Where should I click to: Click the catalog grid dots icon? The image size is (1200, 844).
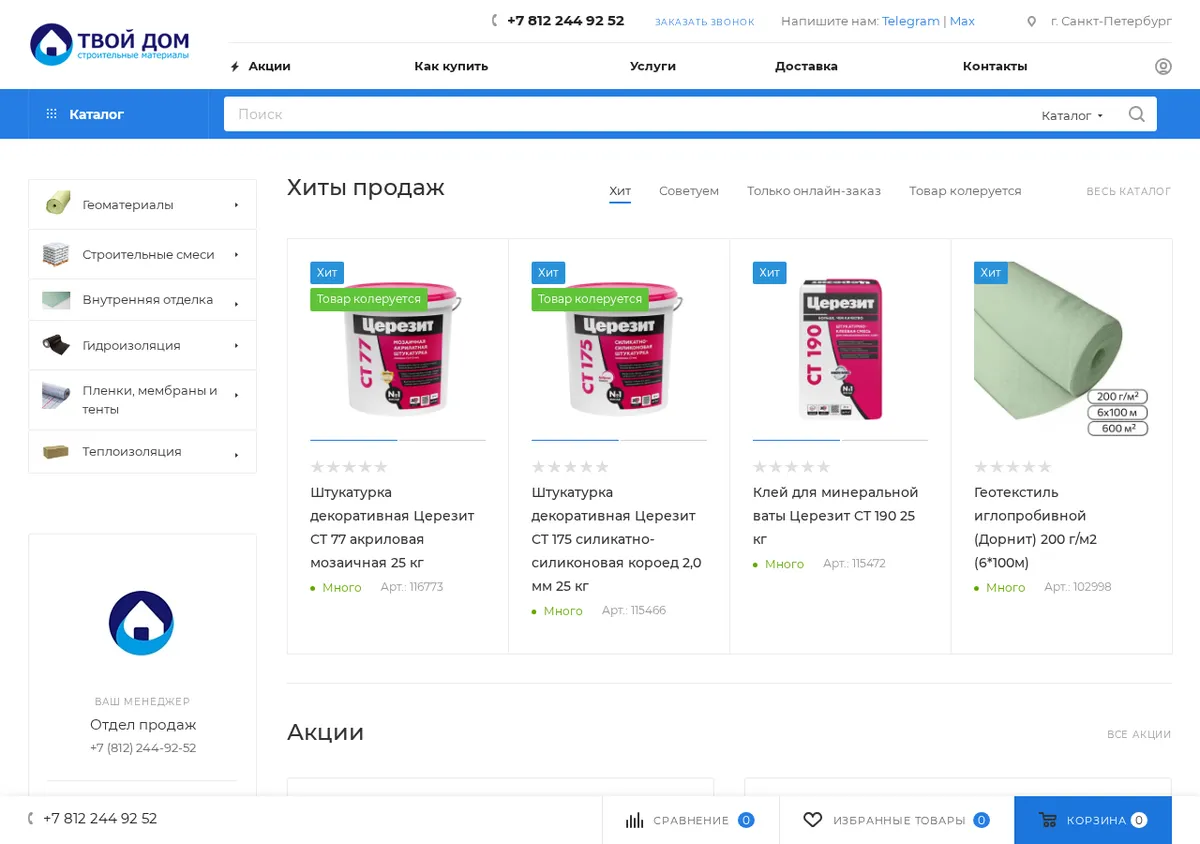coord(52,114)
